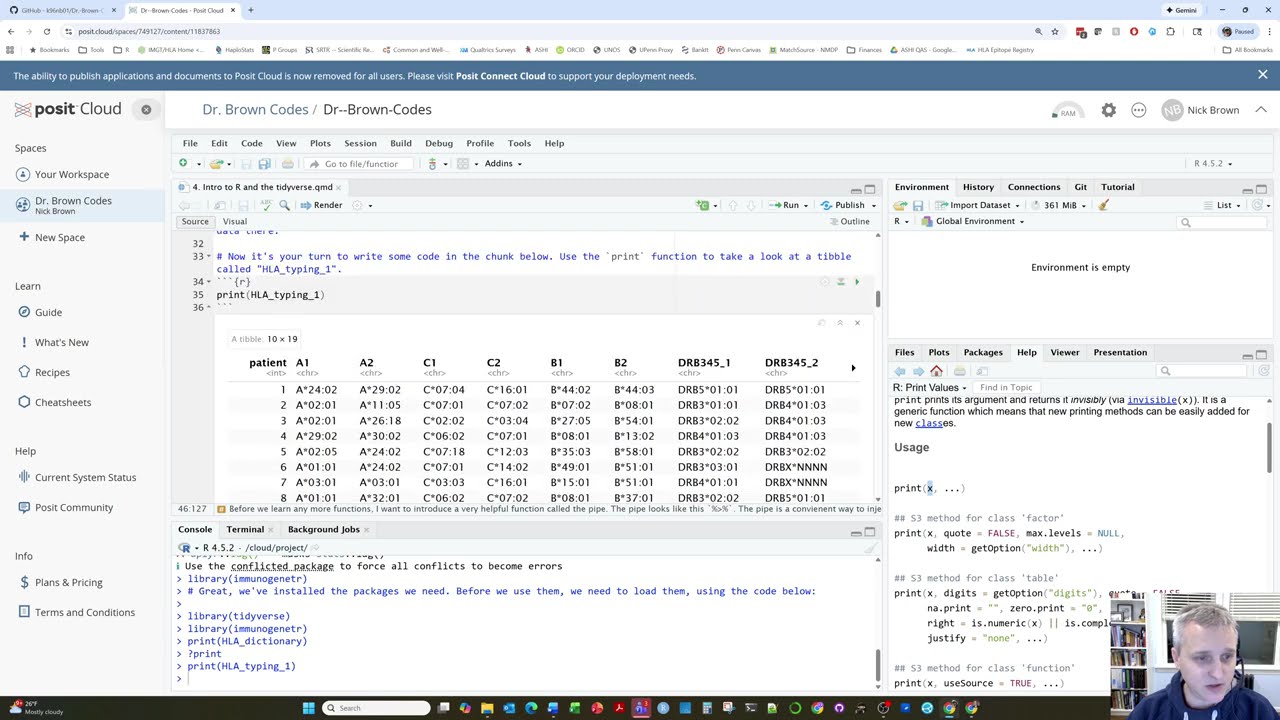Image resolution: width=1280 pixels, height=720 pixels.
Task: Open R: Print Values topic dropdown
Action: coord(930,387)
